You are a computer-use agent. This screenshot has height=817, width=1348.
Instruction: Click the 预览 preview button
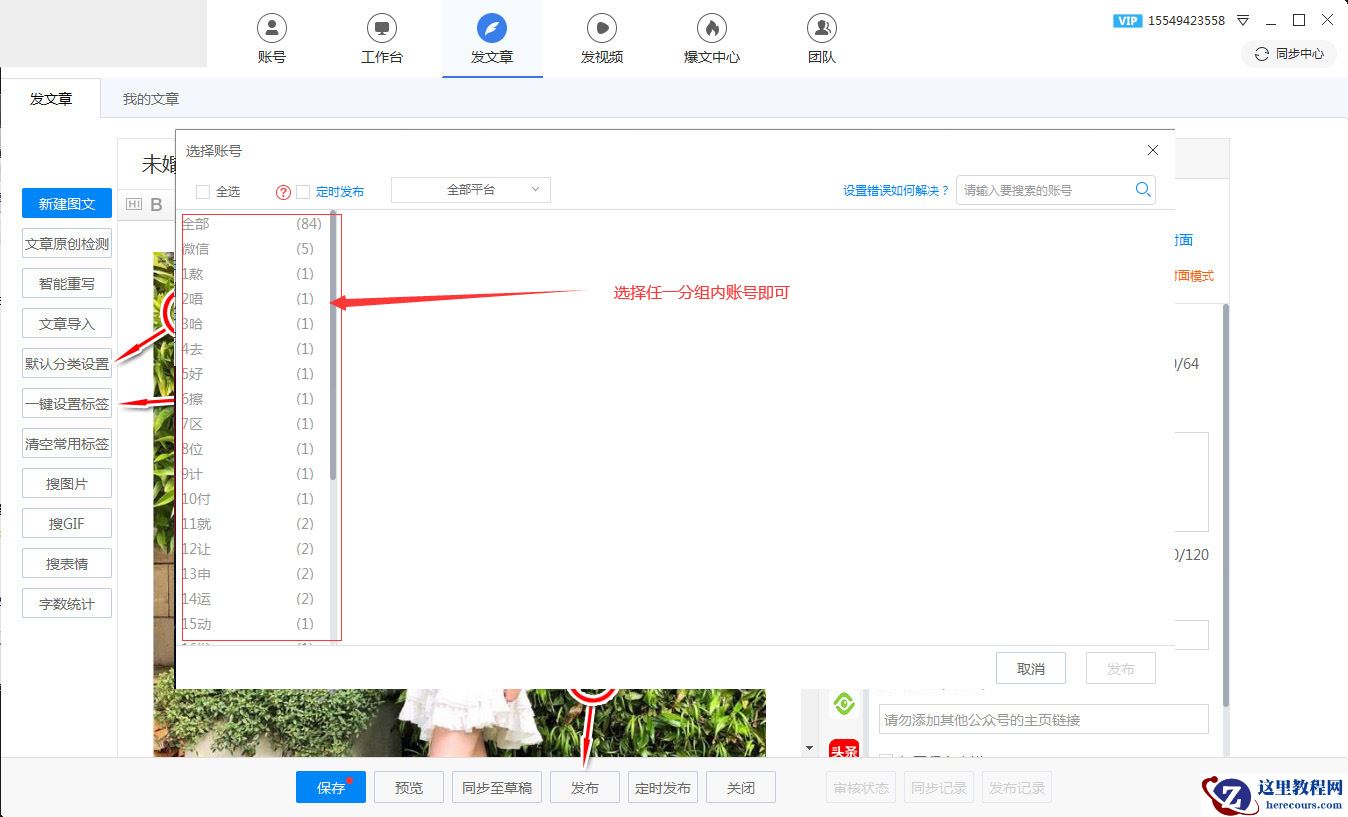(x=409, y=787)
